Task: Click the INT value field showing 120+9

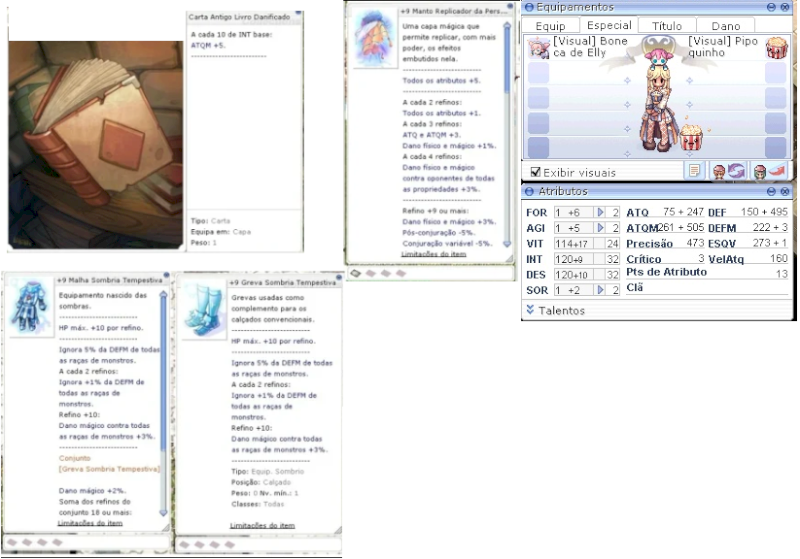Action: 580,259
